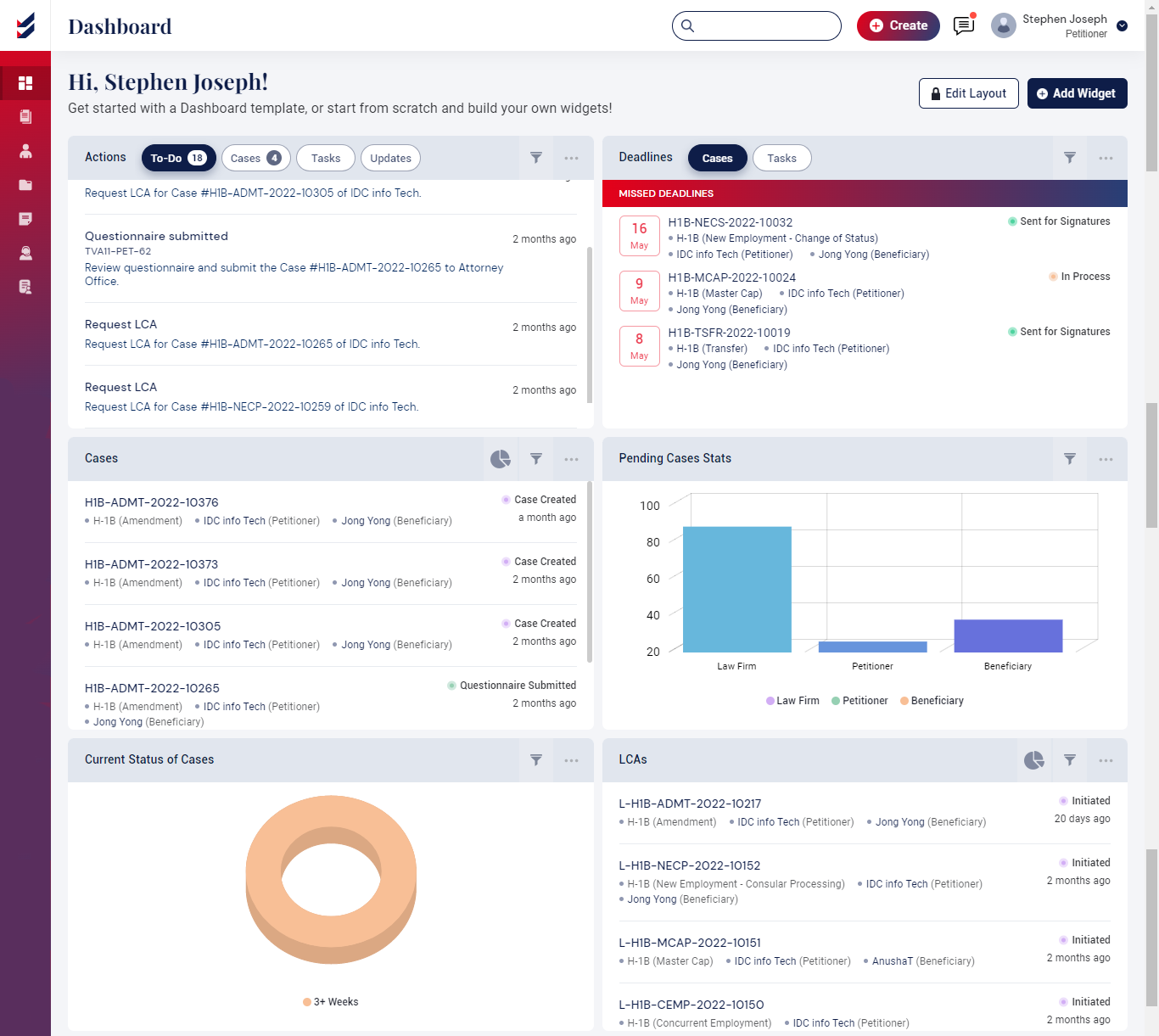This screenshot has width=1159, height=1036.
Task: Switch Actions filter to Cases
Action: tap(255, 158)
